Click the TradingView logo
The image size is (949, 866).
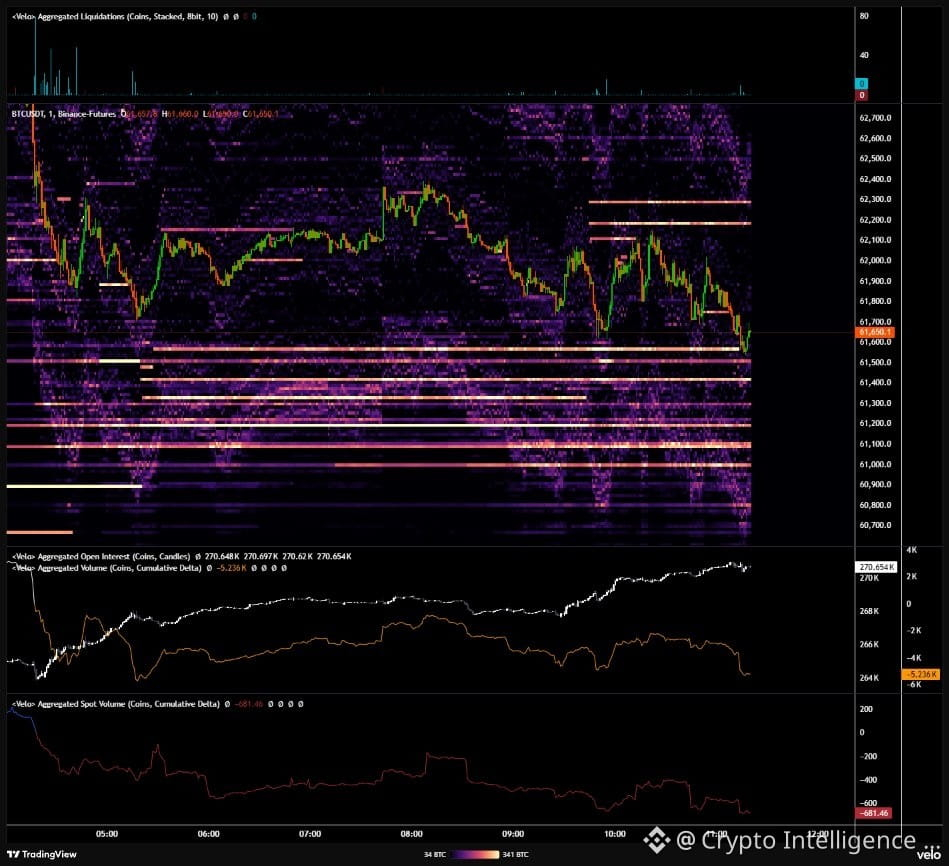[42, 854]
